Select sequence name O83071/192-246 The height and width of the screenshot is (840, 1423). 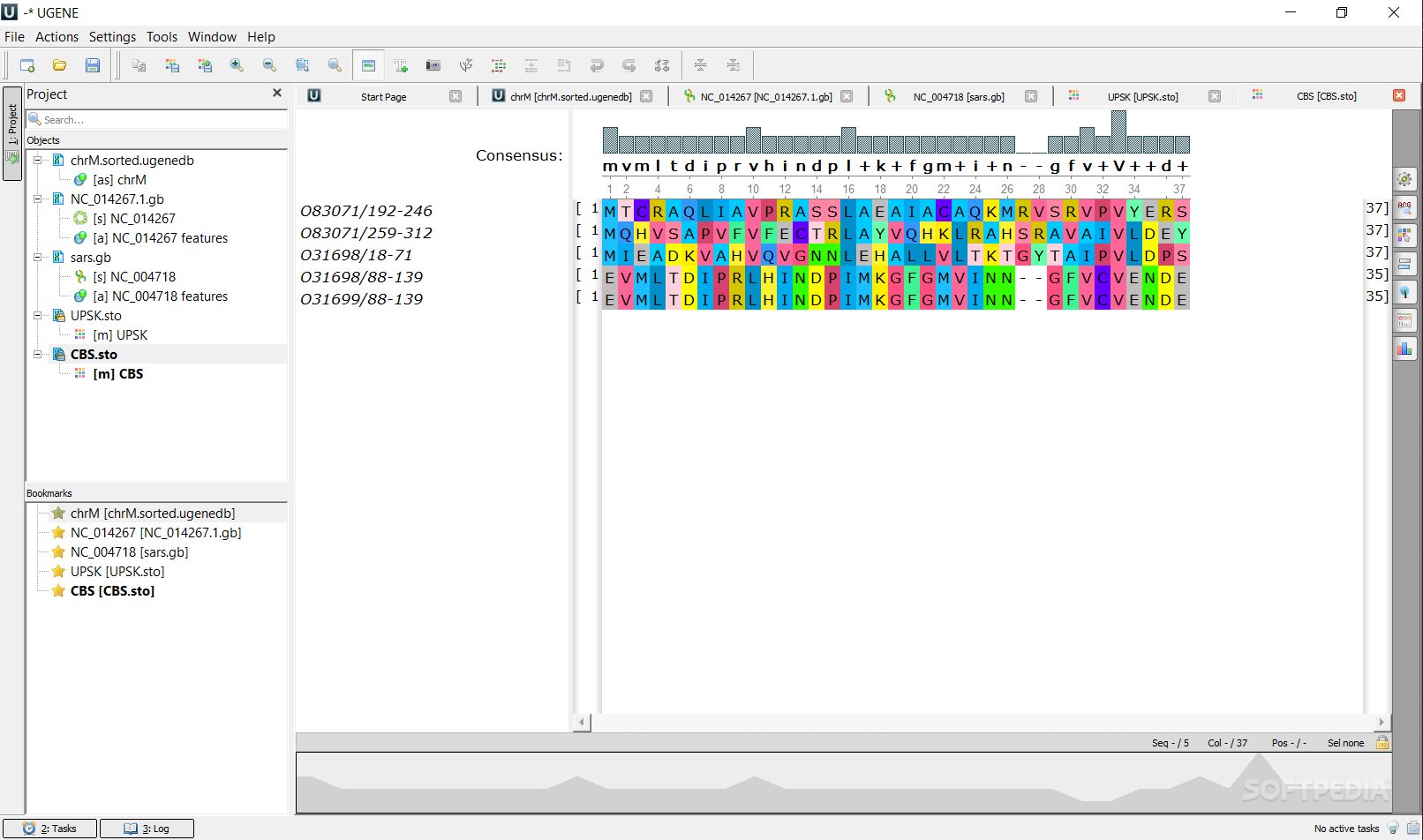[x=366, y=211]
